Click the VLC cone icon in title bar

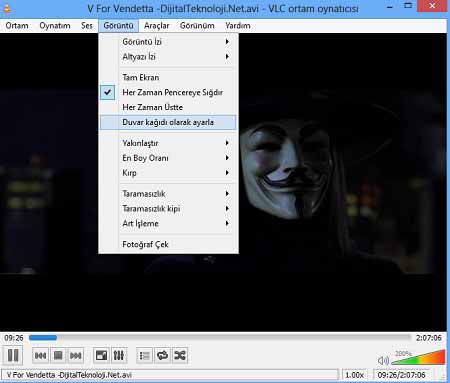click(6, 7)
